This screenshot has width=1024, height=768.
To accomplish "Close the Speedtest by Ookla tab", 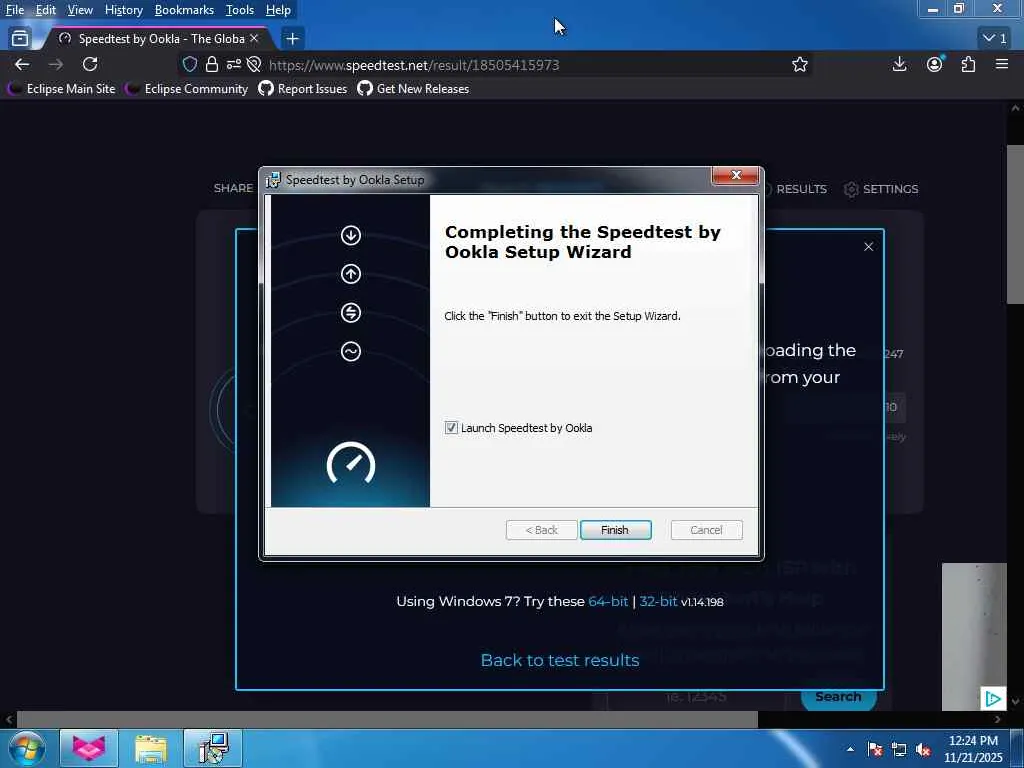I will click(x=254, y=39).
